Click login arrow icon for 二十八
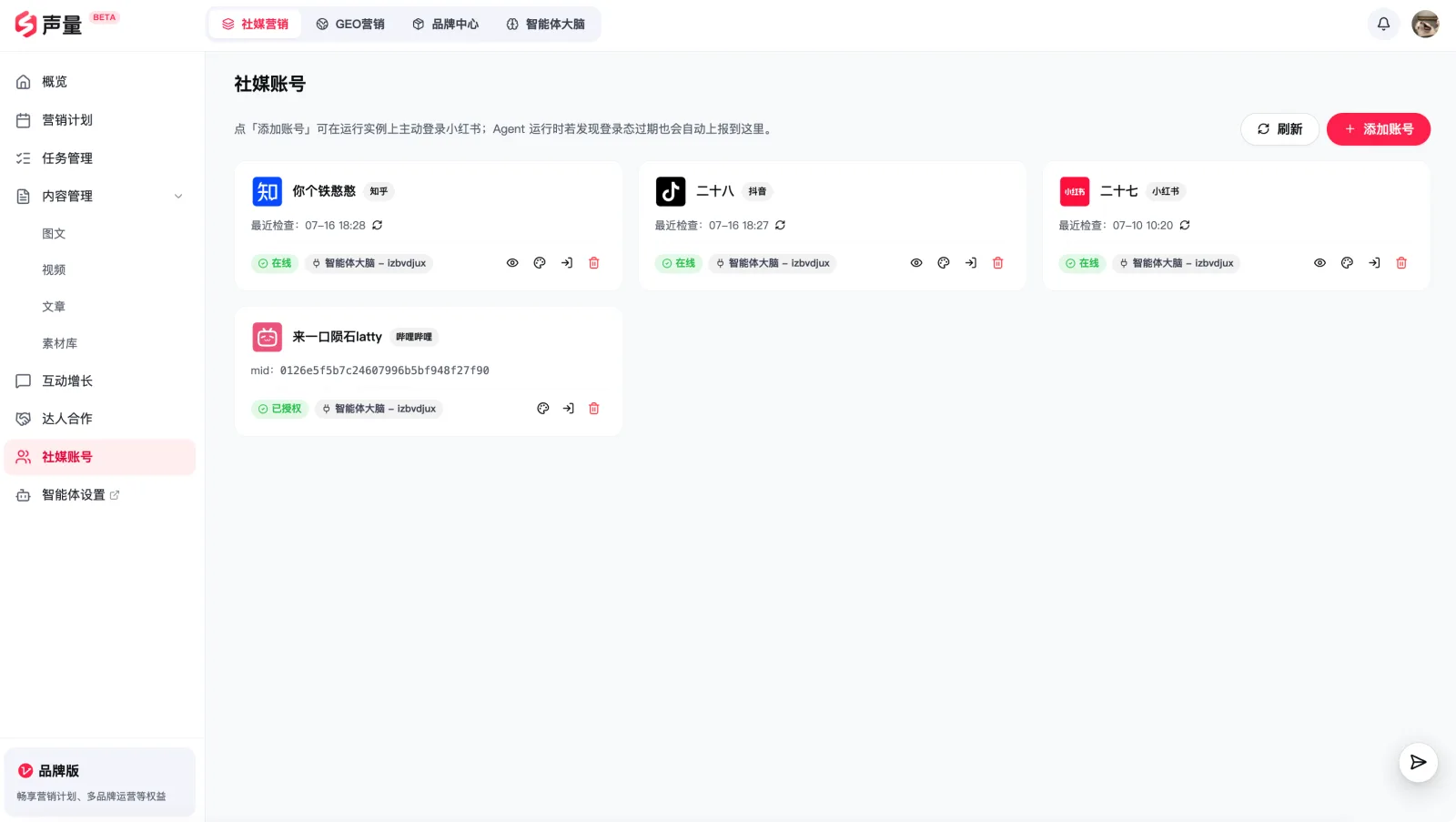1456x822 pixels. (971, 263)
